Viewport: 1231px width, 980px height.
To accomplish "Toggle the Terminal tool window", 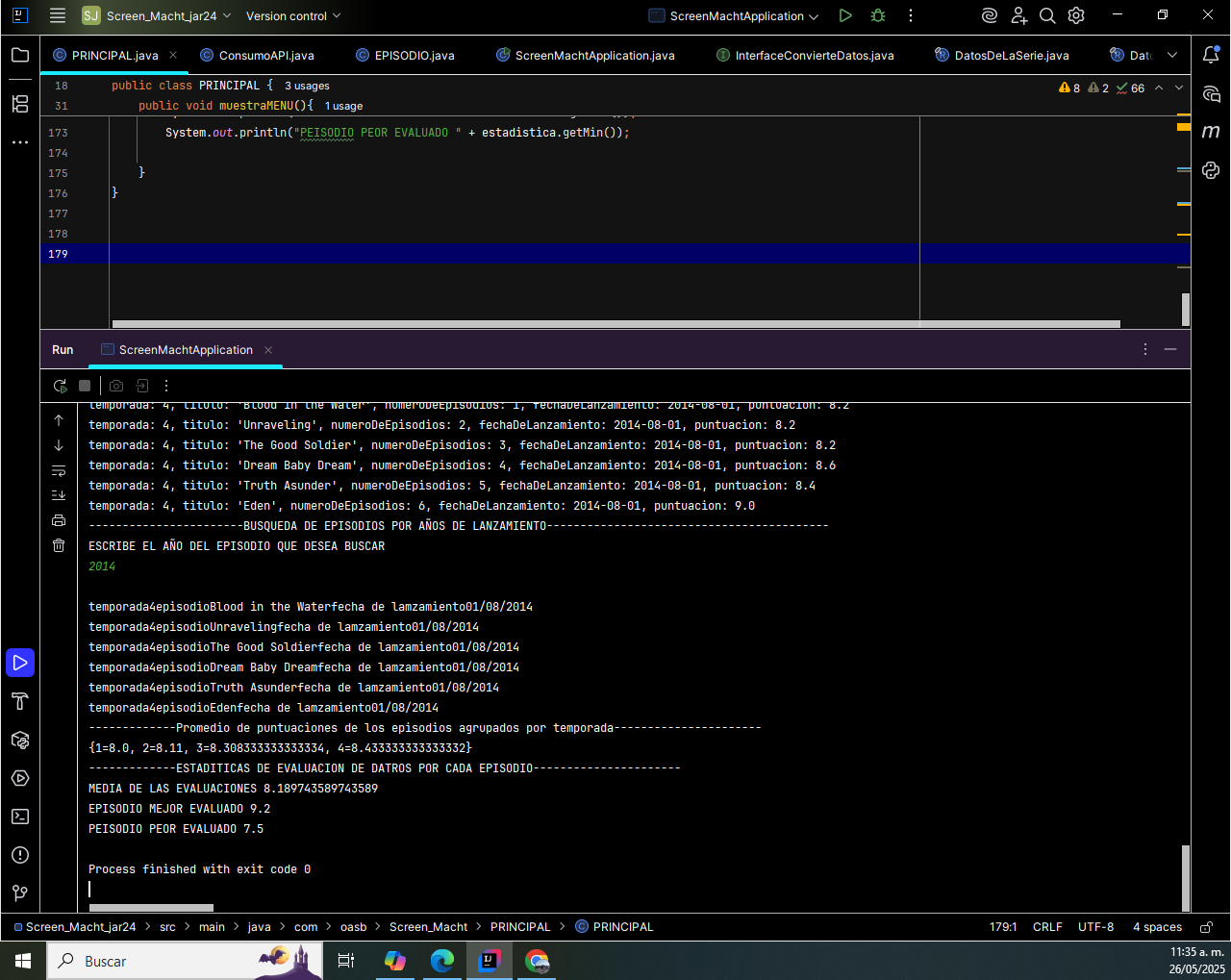I will pyautogui.click(x=20, y=817).
